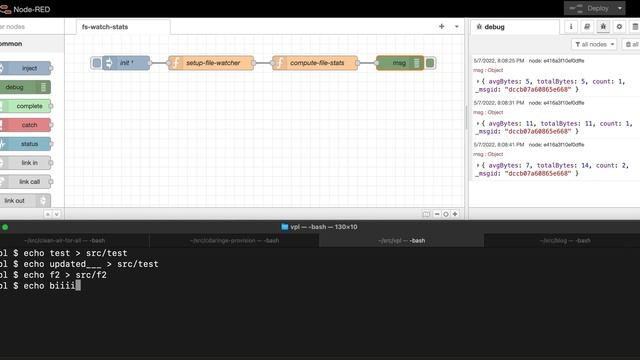Show the help book sidebar icon

pos(587,27)
